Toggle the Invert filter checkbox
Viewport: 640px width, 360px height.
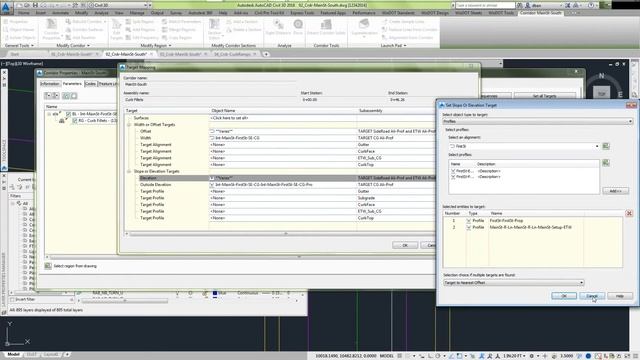pos(13,299)
